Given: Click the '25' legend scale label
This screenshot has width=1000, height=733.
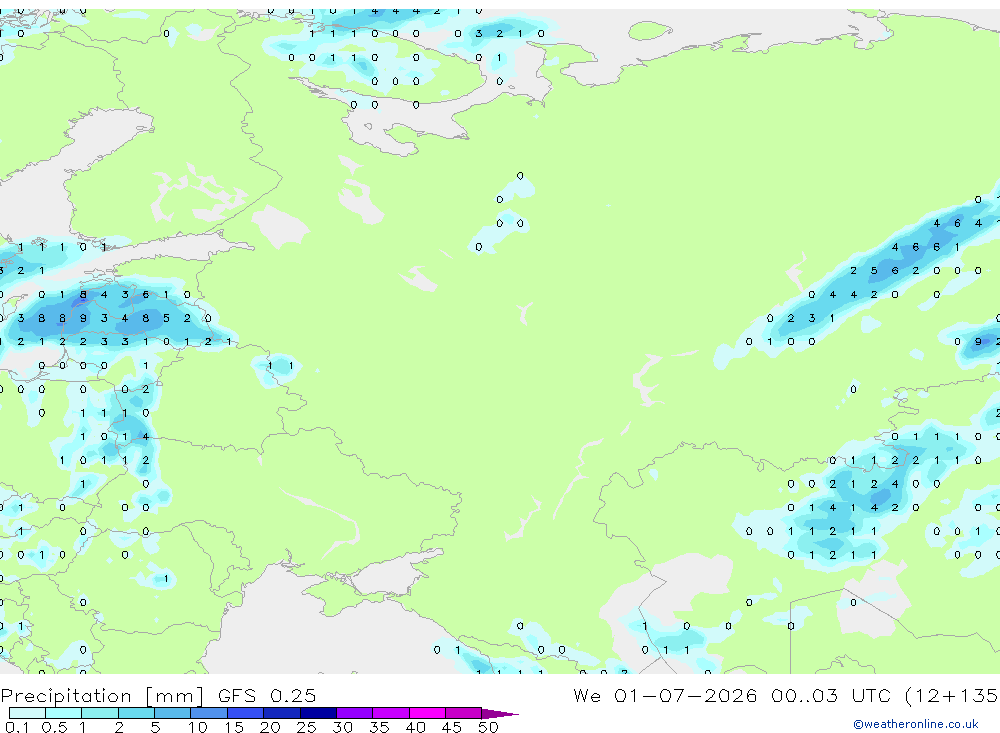Looking at the screenshot, I should click(306, 727).
